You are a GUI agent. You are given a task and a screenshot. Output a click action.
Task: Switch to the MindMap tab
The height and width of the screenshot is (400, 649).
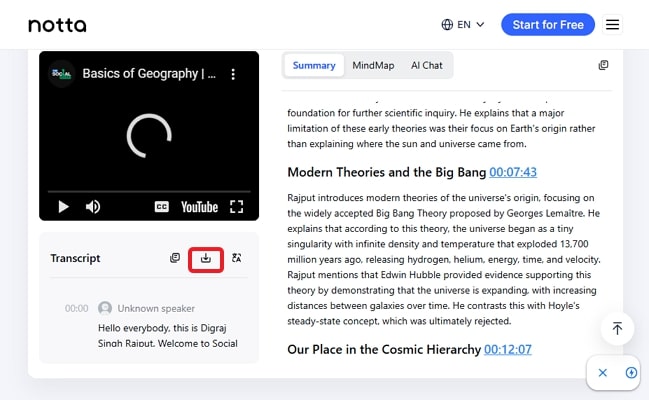373,66
